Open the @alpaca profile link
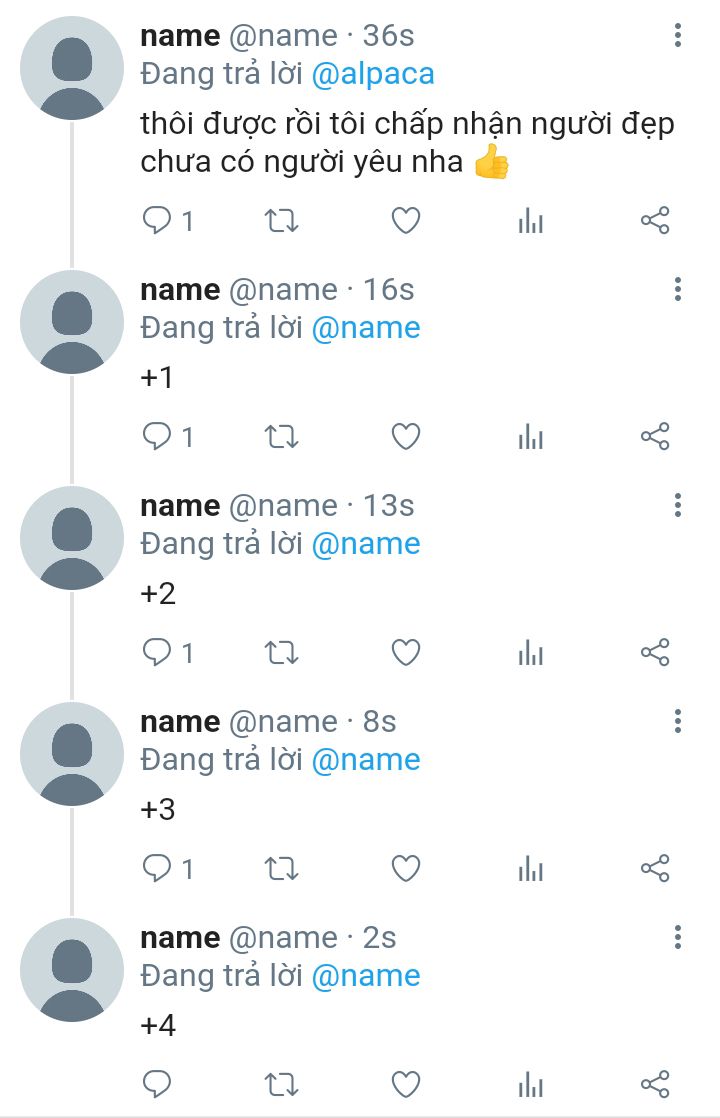Viewport: 720px width, 1118px height. click(373, 74)
